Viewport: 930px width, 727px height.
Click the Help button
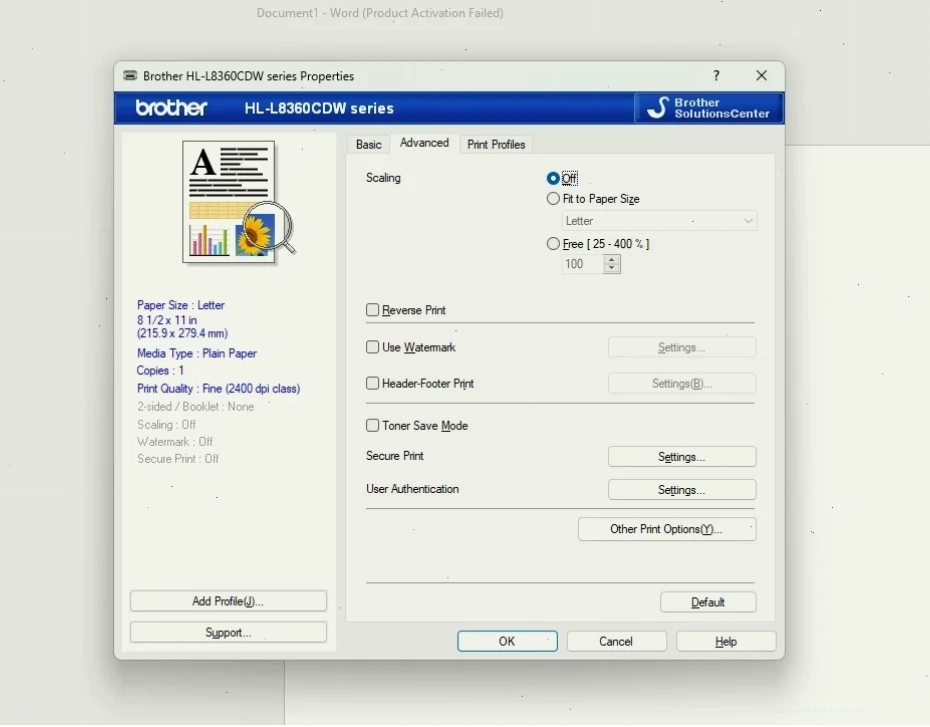coord(726,641)
